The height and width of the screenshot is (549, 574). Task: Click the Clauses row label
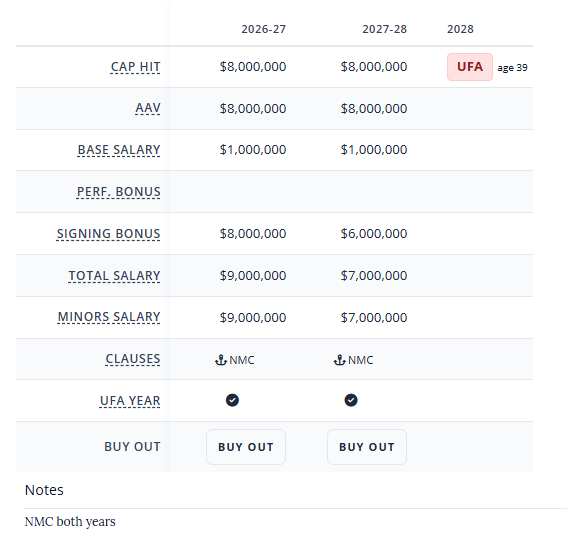(133, 359)
